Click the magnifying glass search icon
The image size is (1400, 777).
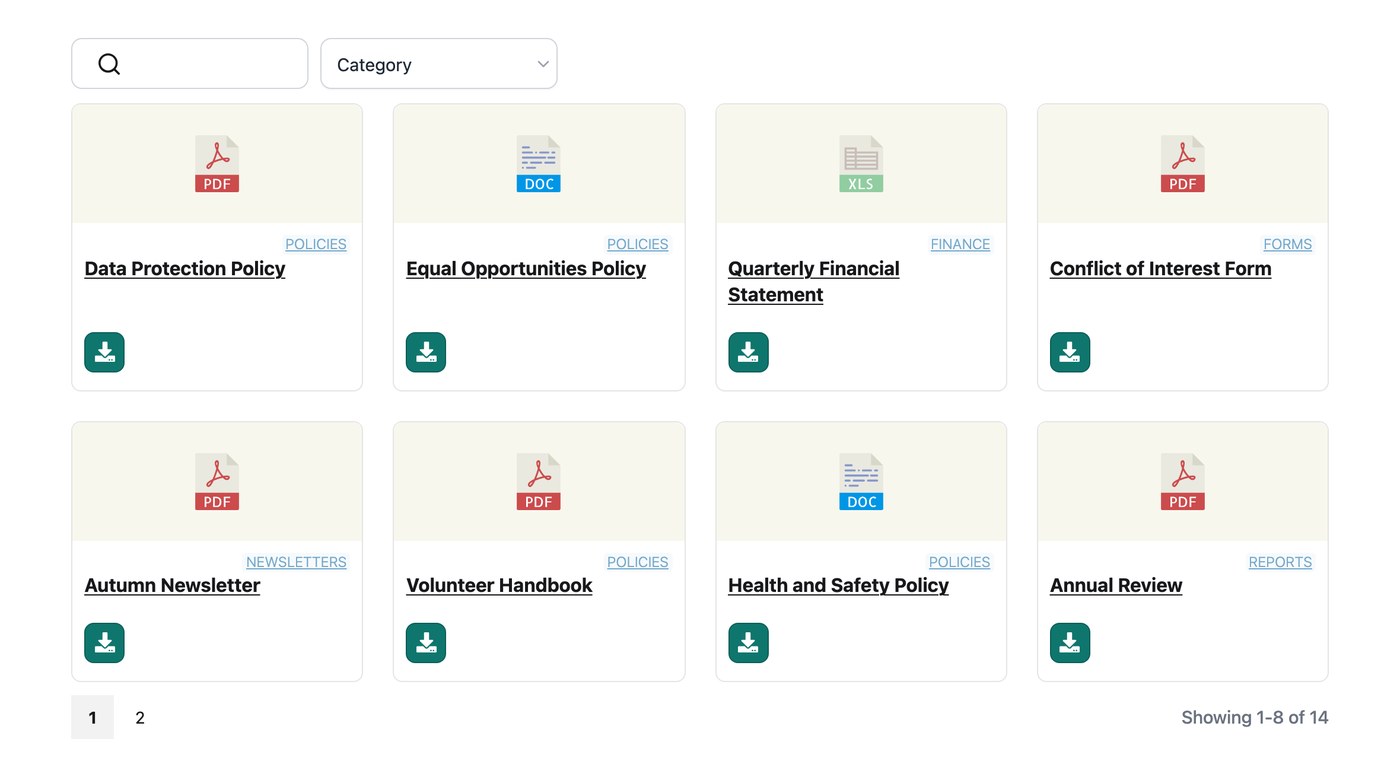tap(109, 64)
